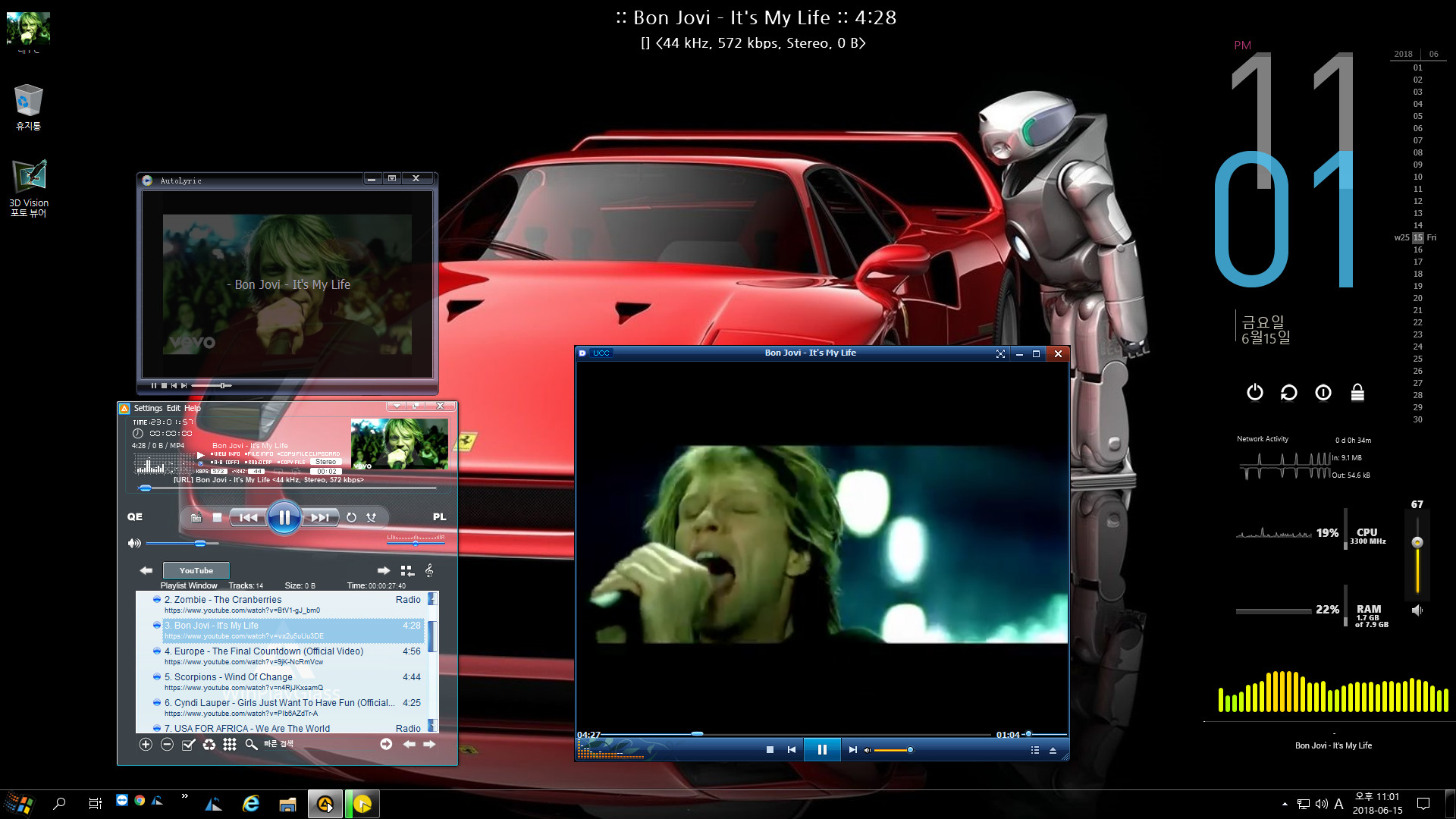Mute audio player via speaker icon
1456x819 pixels.
(134, 543)
